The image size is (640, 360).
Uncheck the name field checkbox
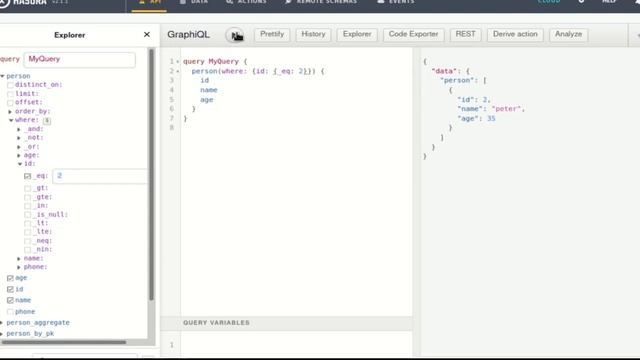point(10,300)
